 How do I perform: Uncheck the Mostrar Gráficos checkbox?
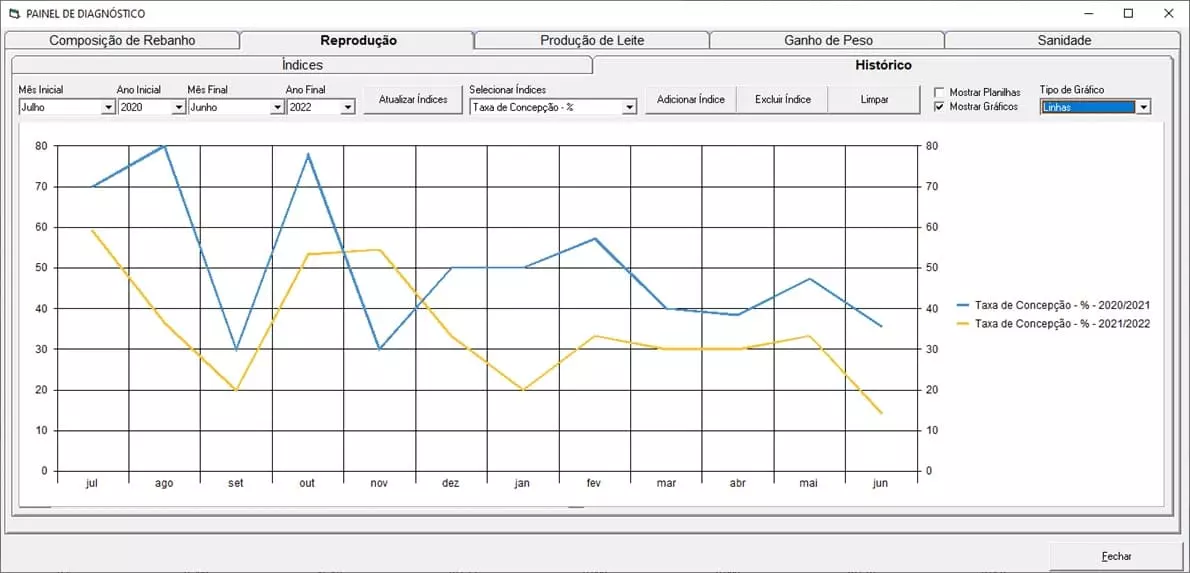click(x=939, y=106)
